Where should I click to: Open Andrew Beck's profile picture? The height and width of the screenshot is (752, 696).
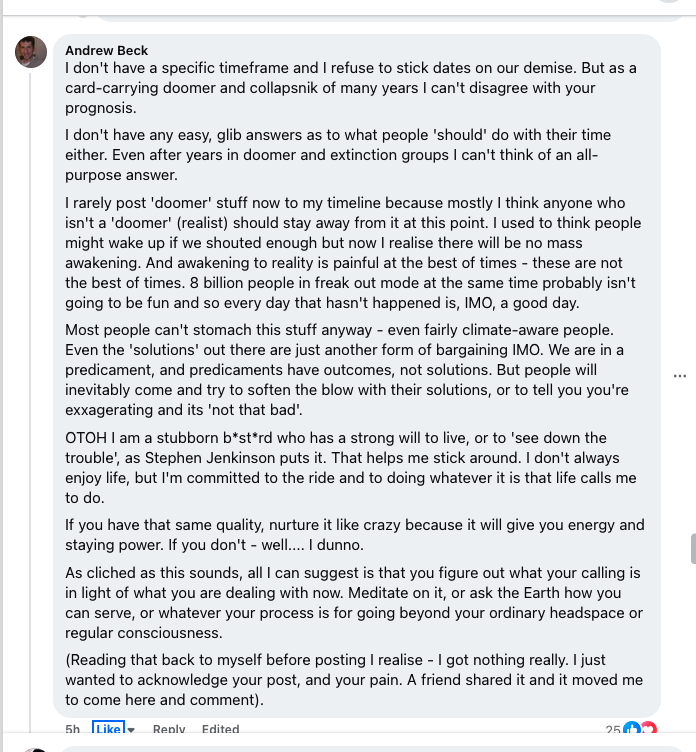pyautogui.click(x=31, y=52)
